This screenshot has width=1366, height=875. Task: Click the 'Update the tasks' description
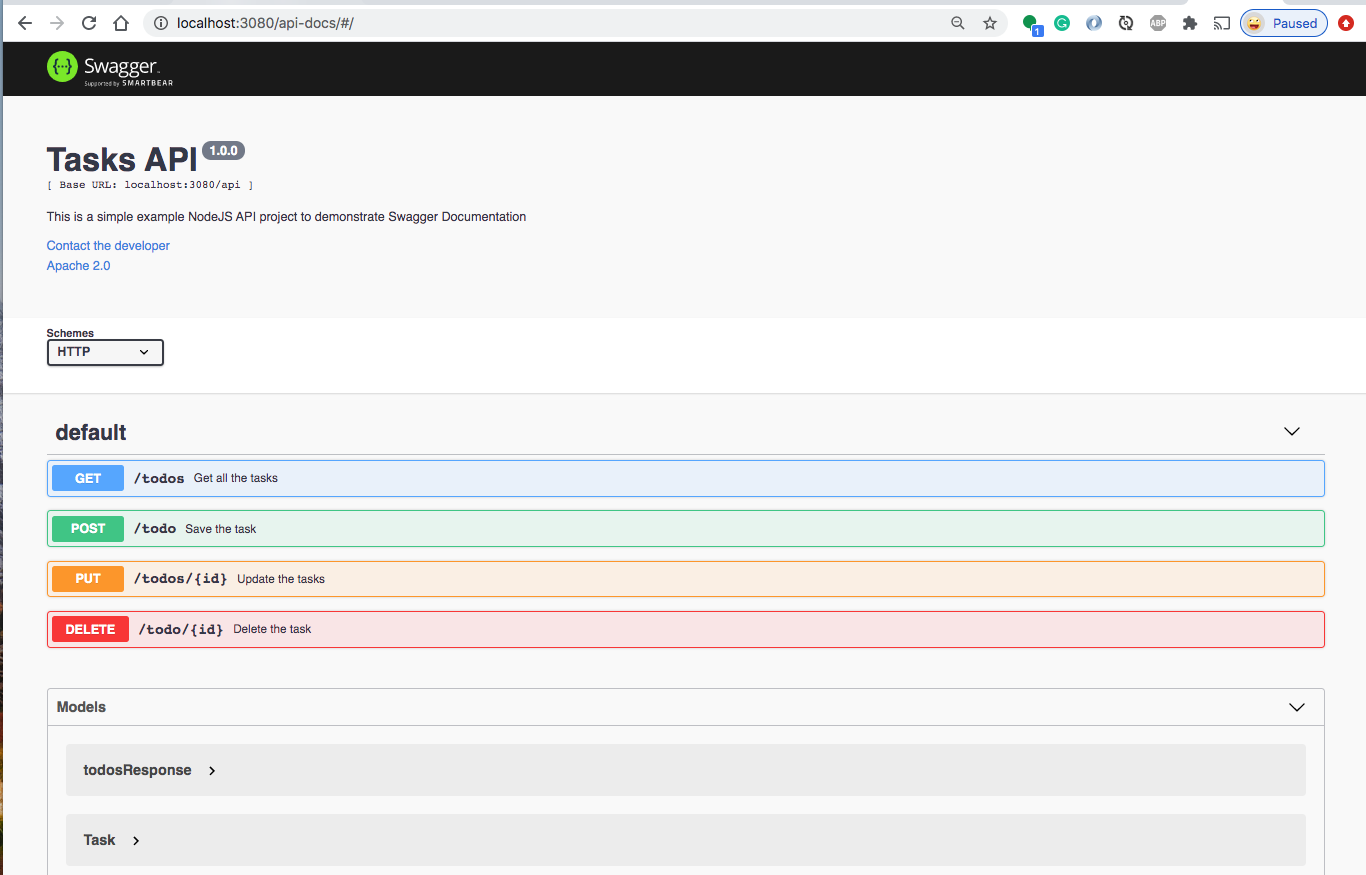coord(281,579)
